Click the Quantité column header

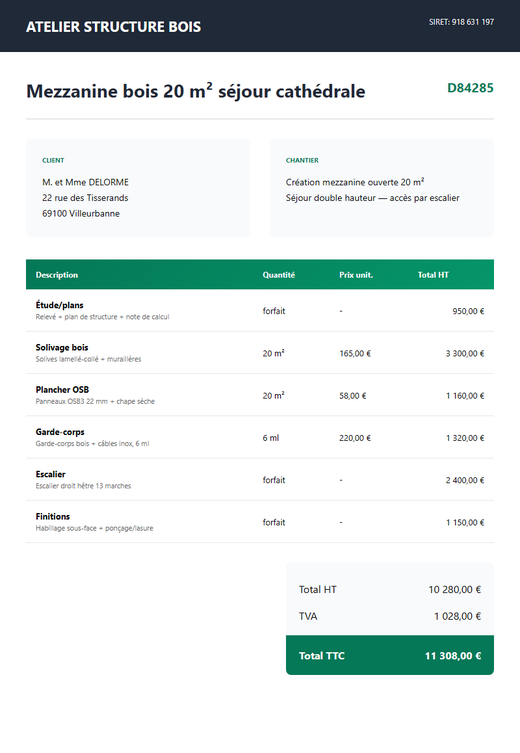tap(278, 275)
